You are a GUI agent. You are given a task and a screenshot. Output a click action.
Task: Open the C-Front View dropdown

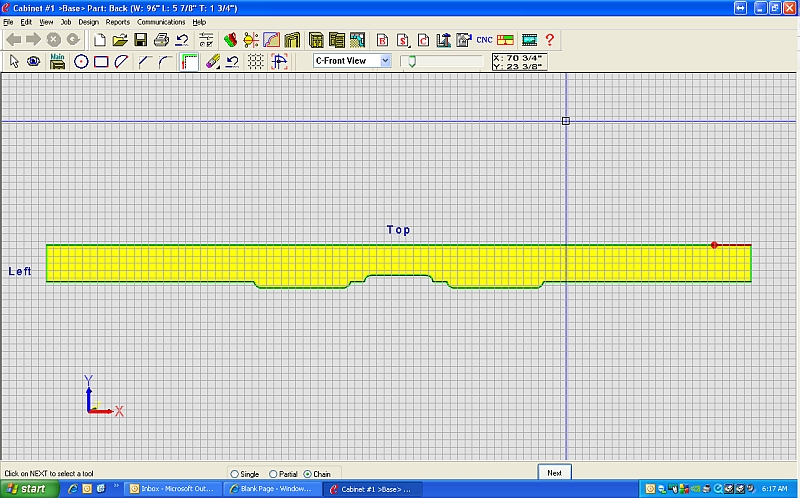385,61
